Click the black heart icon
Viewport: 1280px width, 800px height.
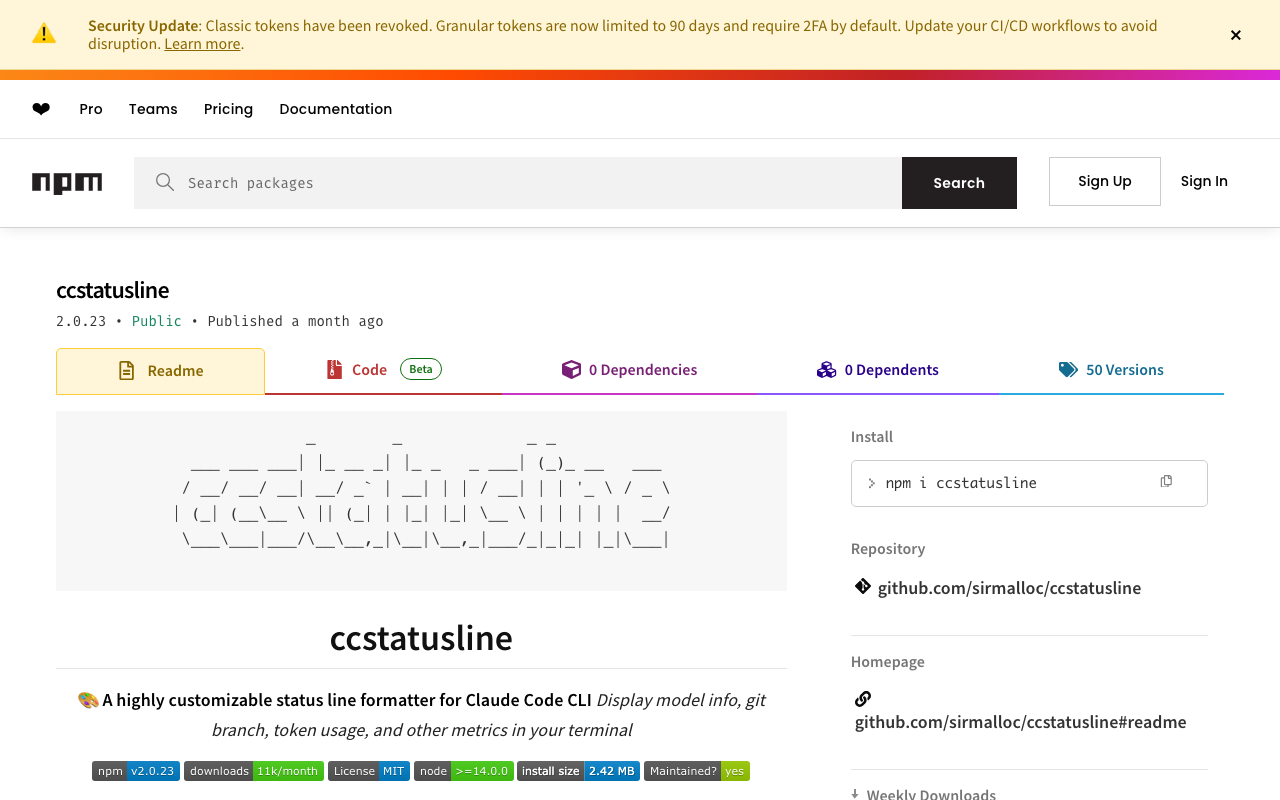click(x=41, y=109)
